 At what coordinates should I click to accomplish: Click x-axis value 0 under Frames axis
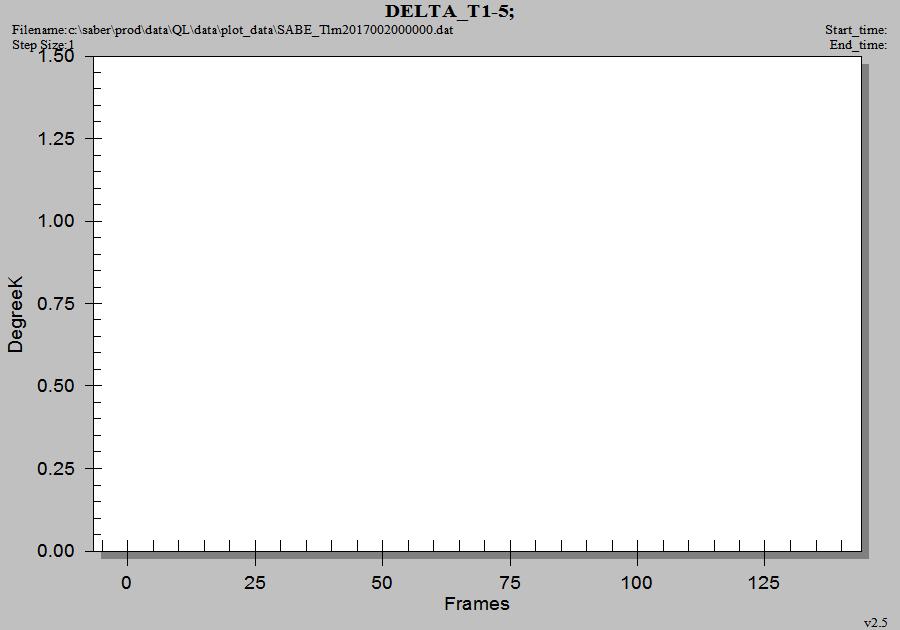tap(126, 583)
